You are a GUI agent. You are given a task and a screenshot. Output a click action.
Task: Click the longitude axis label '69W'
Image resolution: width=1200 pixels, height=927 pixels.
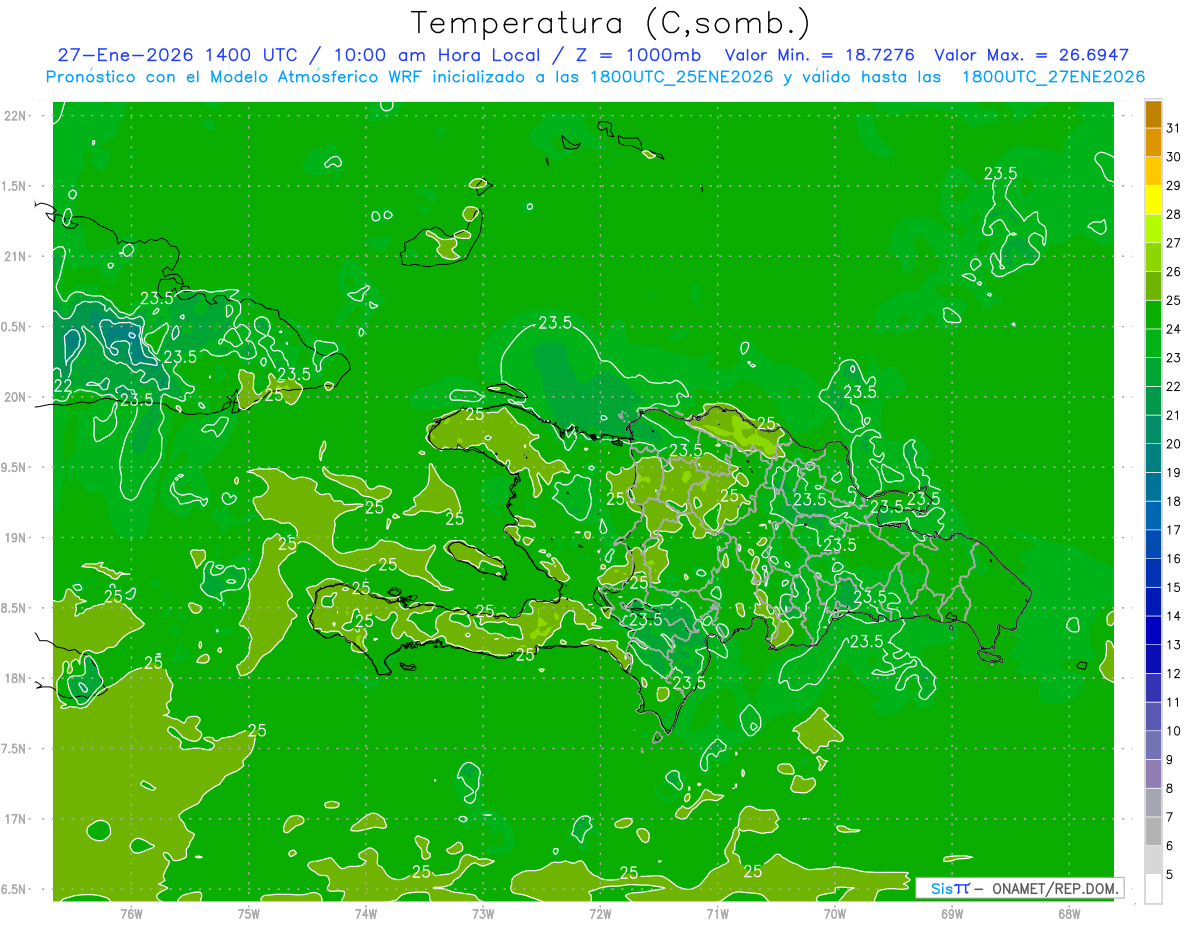(952, 913)
